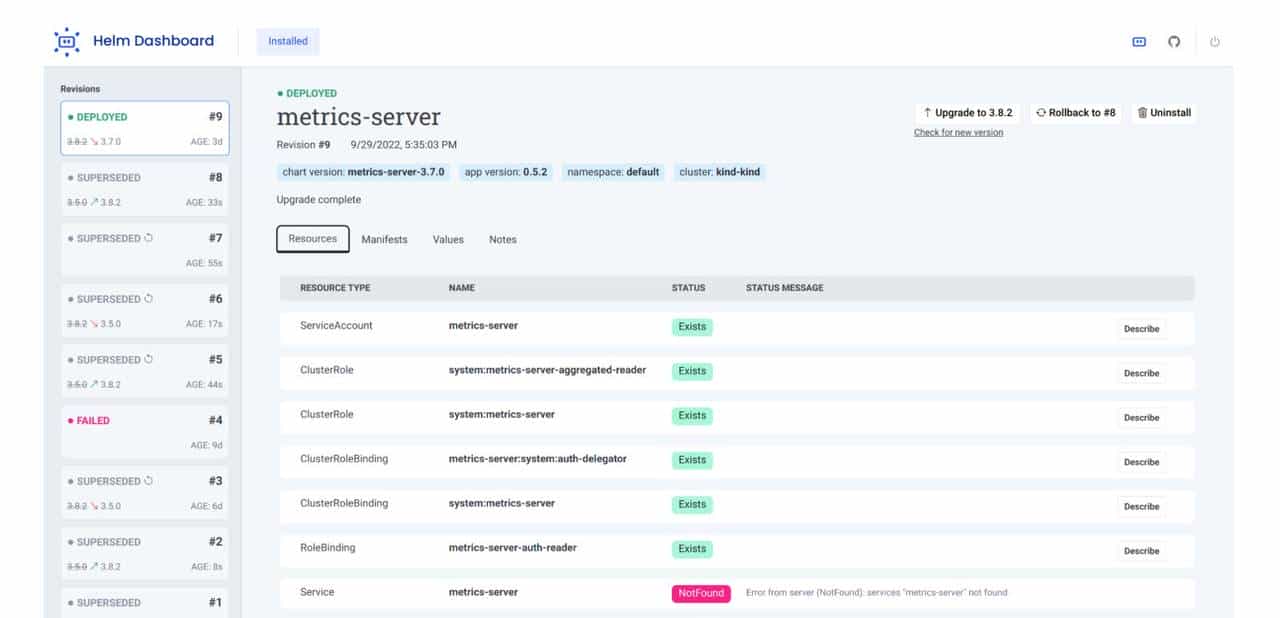
Task: Describe ClusterRole system:metrics-server-aggregated-reader
Action: click(1140, 373)
